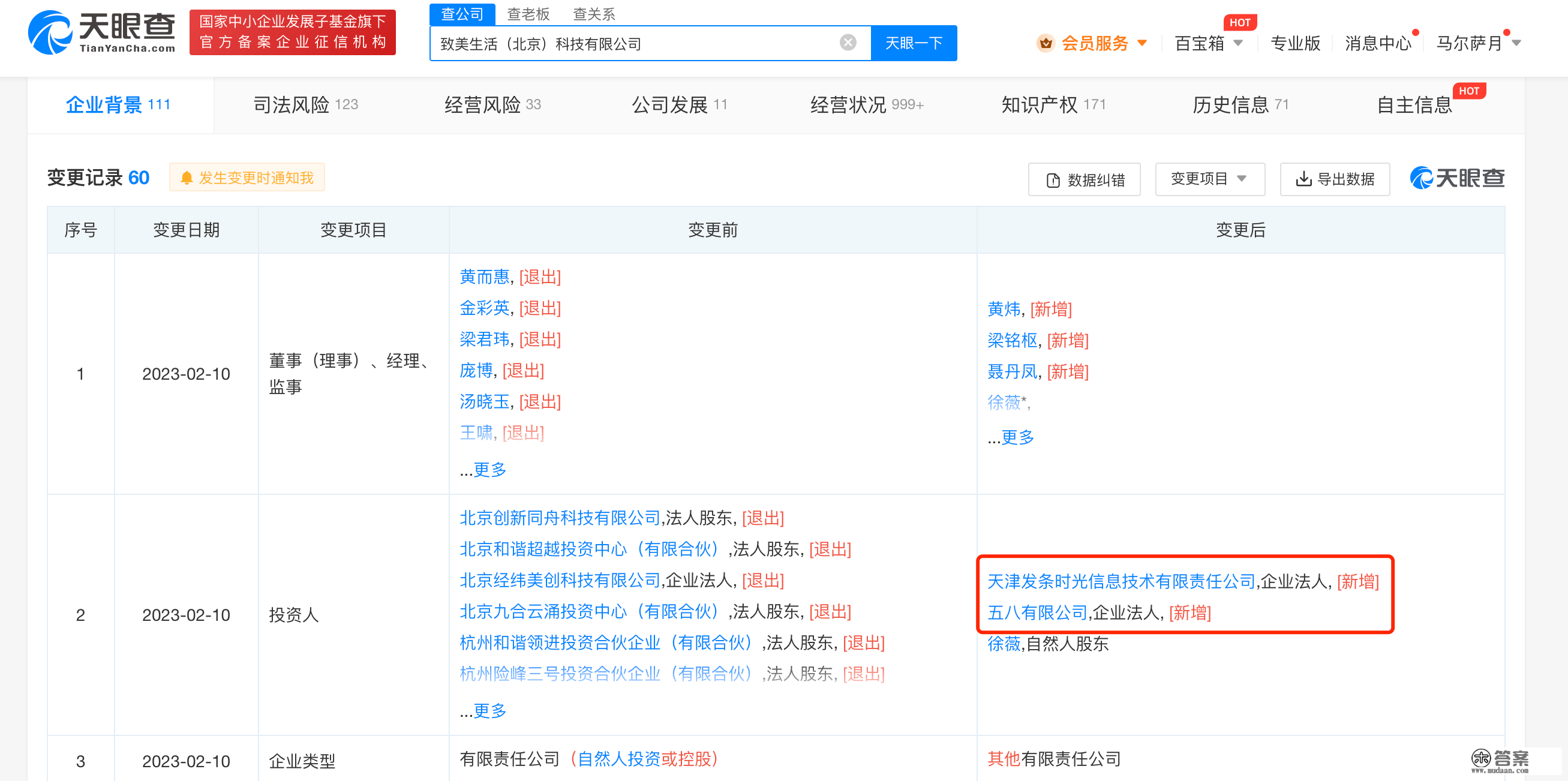This screenshot has width=1568, height=781.
Task: Open the 黄而惠 person link
Action: coord(484,277)
